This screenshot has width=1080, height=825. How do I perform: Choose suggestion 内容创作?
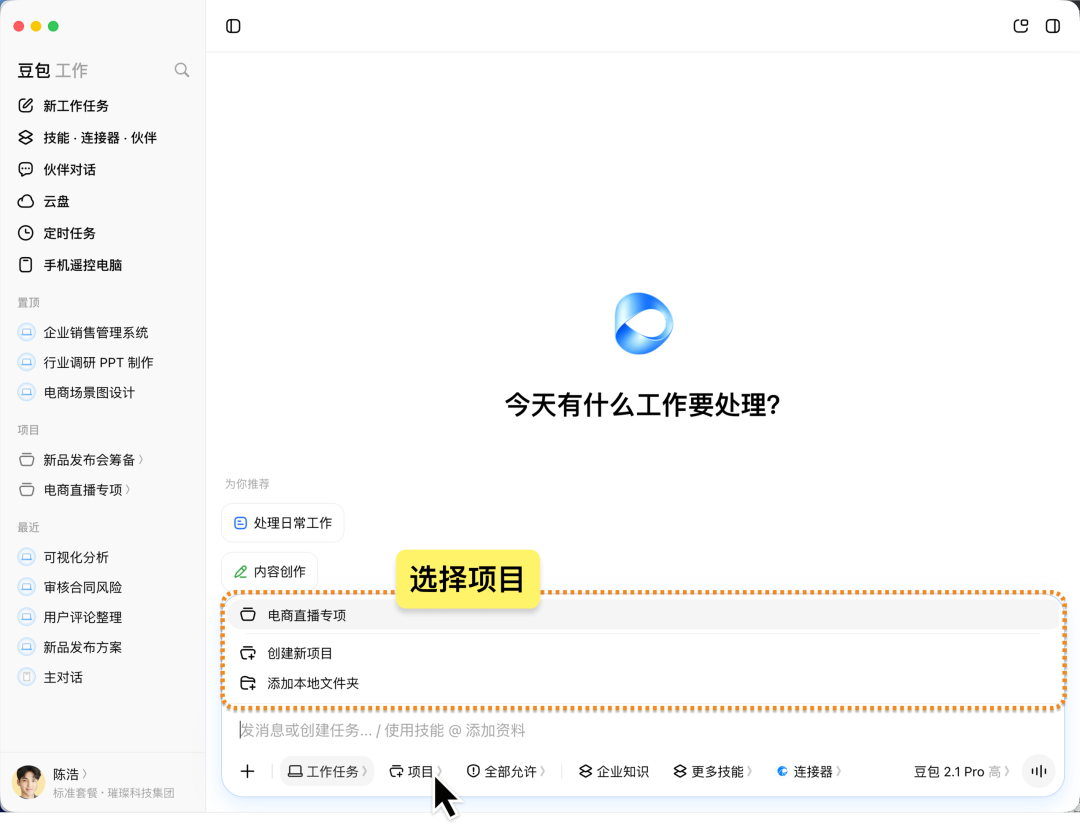269,572
